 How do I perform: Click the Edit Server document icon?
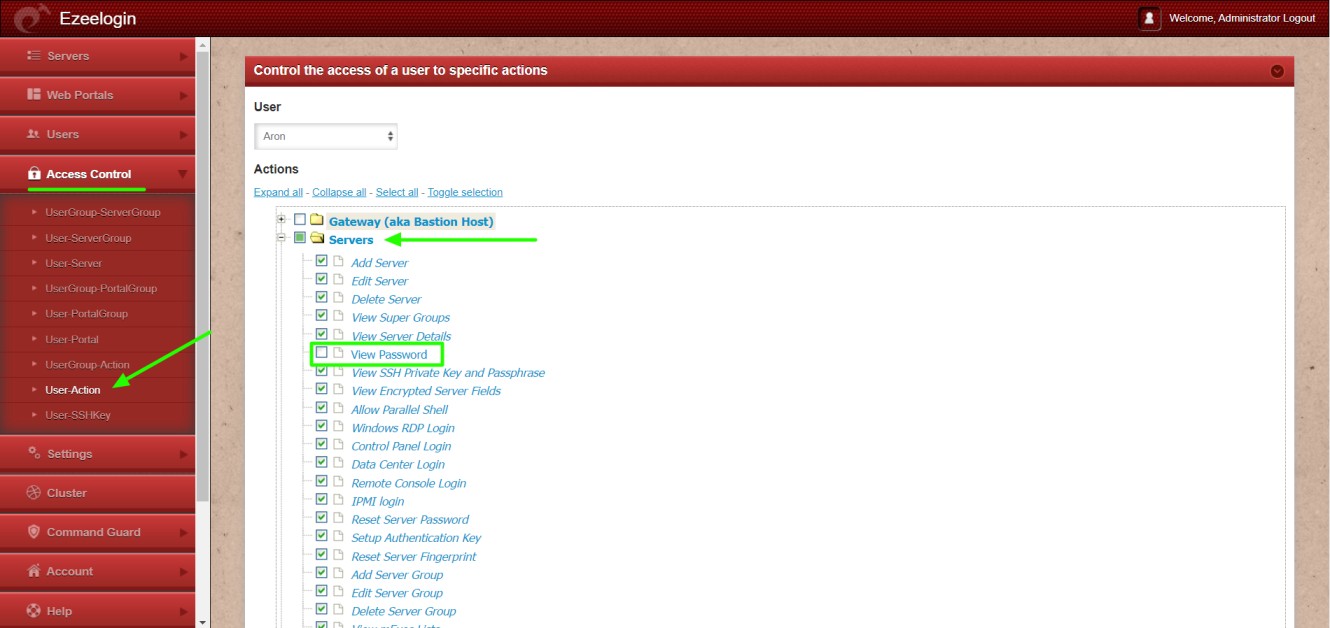click(338, 280)
